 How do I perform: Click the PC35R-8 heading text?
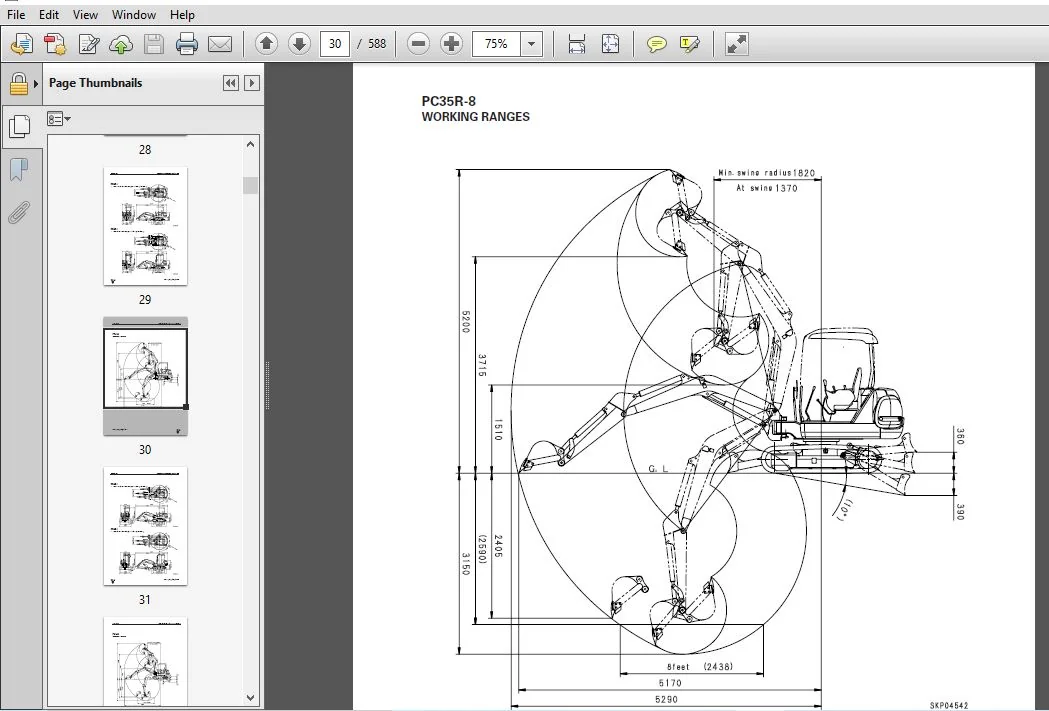pyautogui.click(x=448, y=101)
